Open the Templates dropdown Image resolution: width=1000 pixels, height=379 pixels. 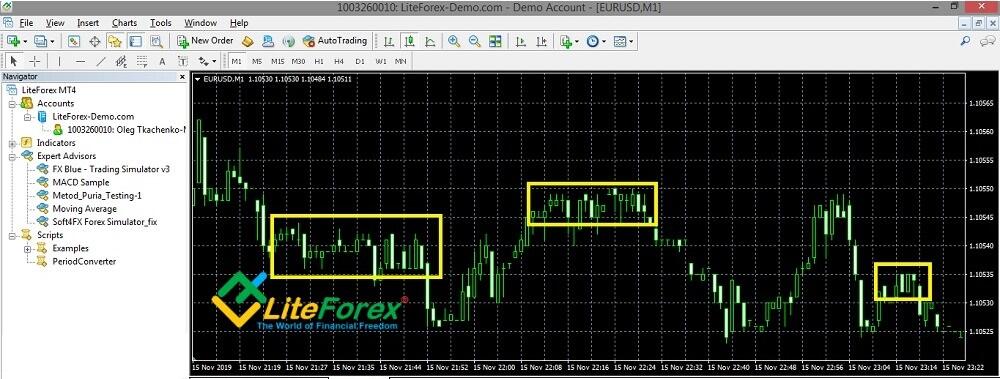pyautogui.click(x=623, y=41)
